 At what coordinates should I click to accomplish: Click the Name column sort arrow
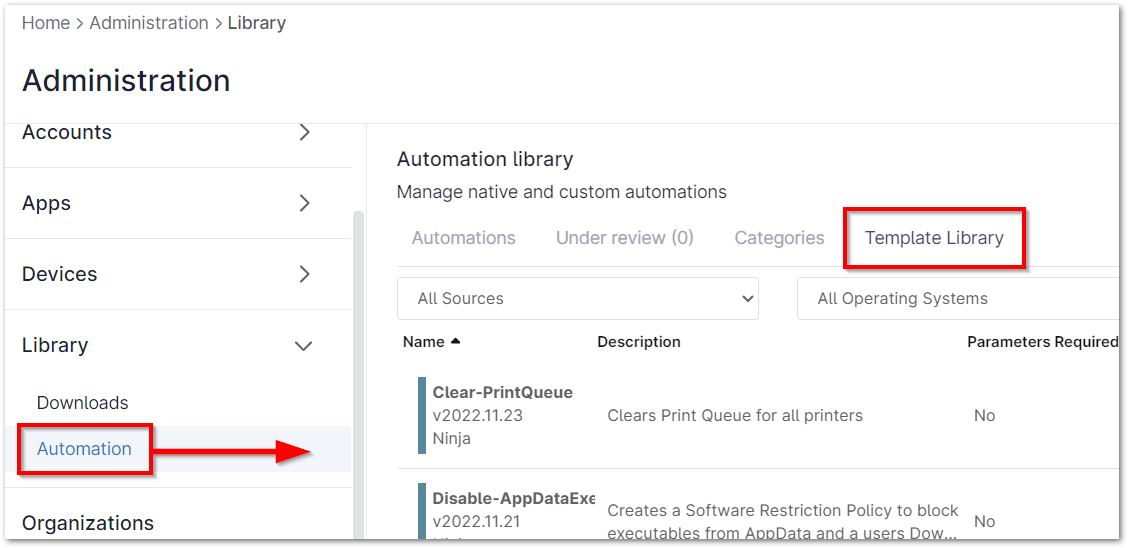point(456,342)
